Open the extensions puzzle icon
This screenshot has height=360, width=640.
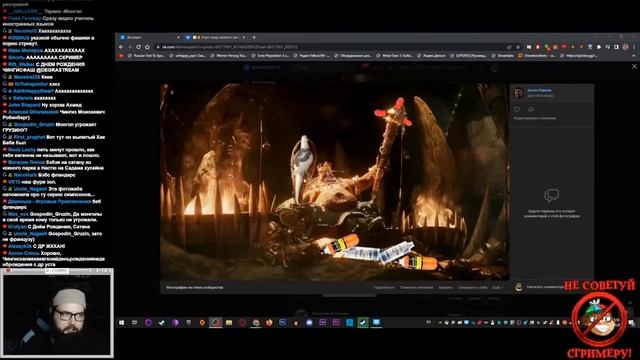click(599, 47)
